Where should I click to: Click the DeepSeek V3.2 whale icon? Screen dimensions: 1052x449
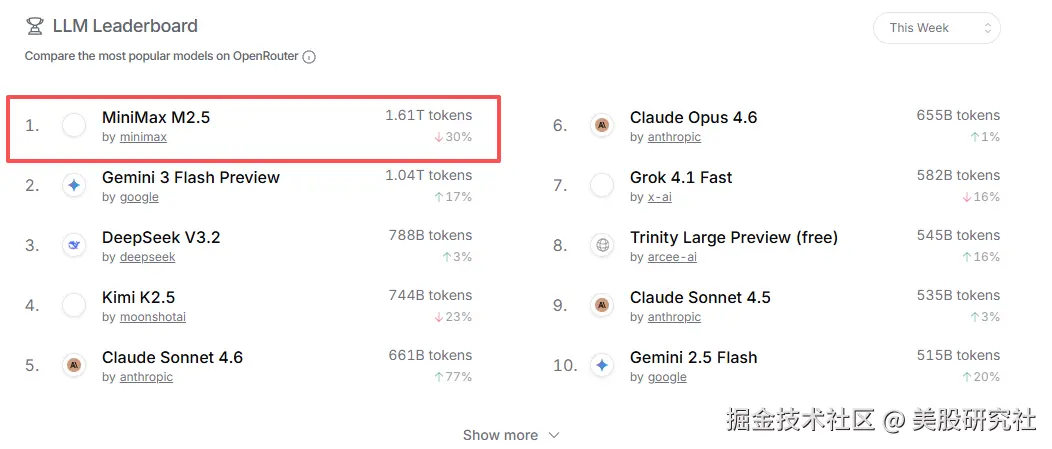point(74,245)
